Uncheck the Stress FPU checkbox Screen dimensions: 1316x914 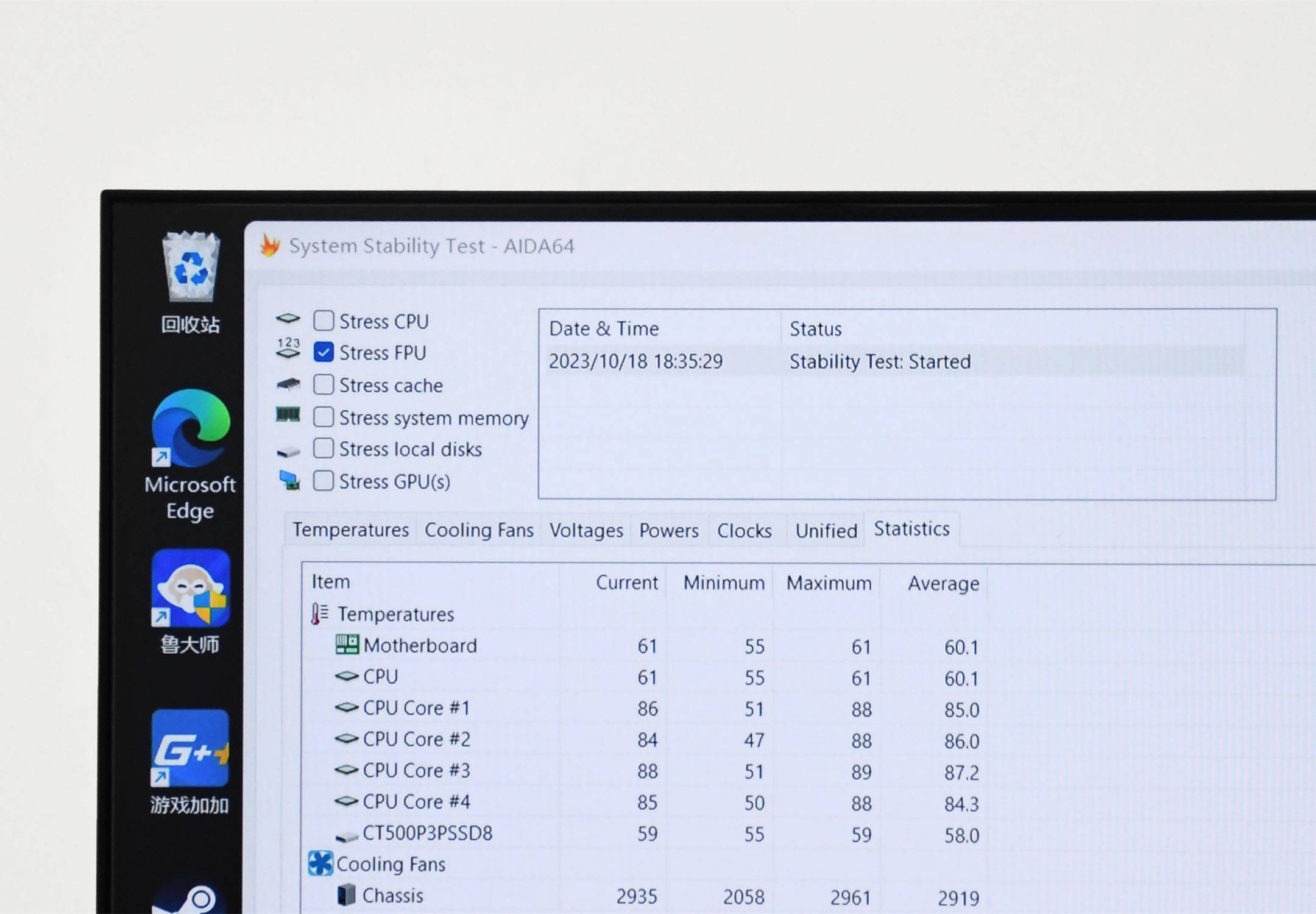pos(324,352)
